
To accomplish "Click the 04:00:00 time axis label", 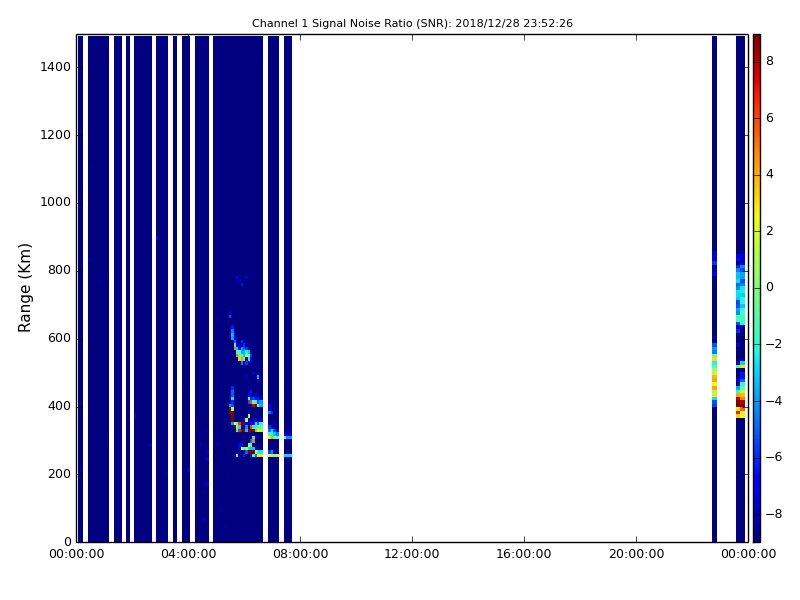I will pos(188,554).
